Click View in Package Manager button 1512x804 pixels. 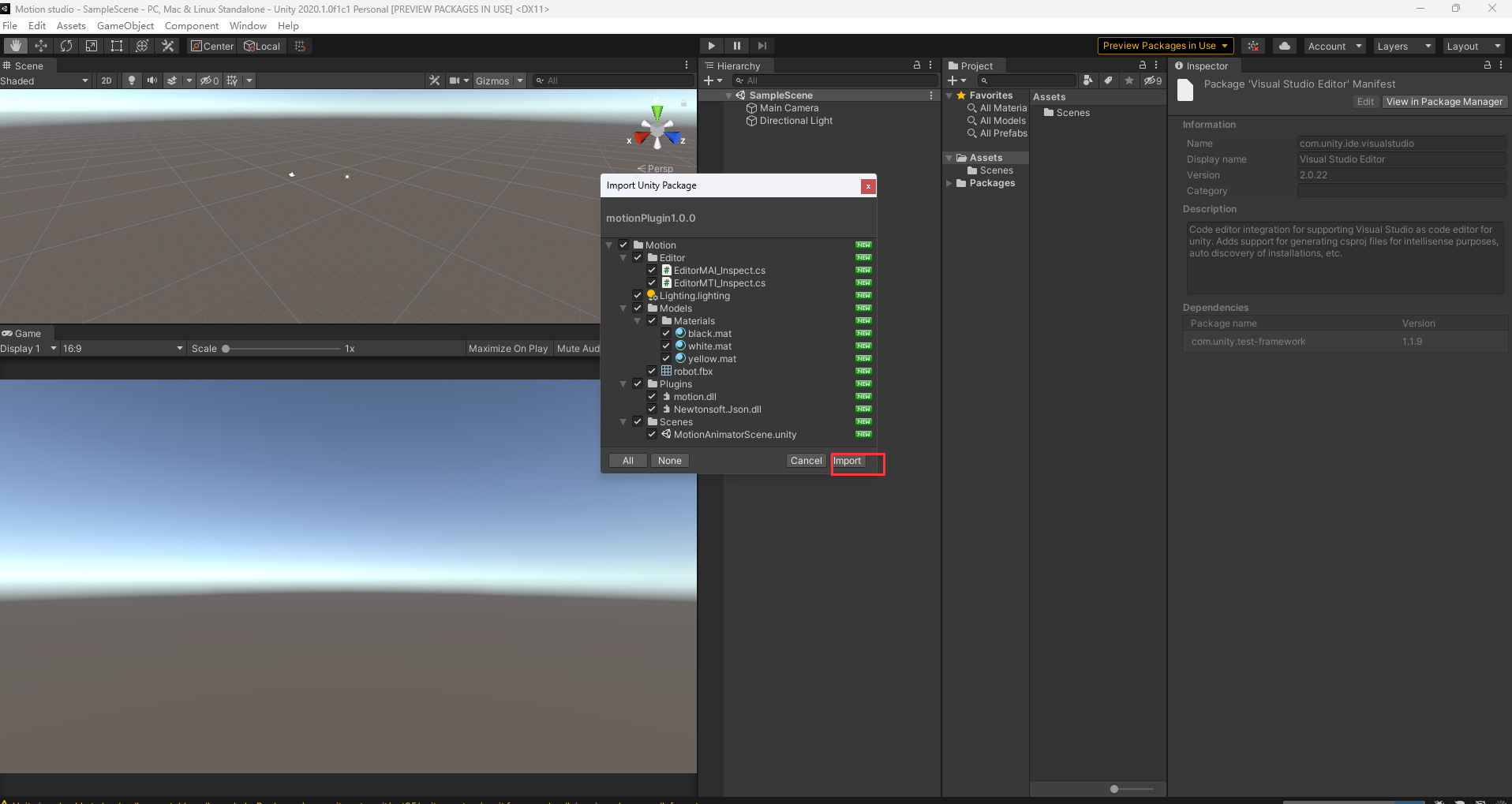click(1443, 102)
